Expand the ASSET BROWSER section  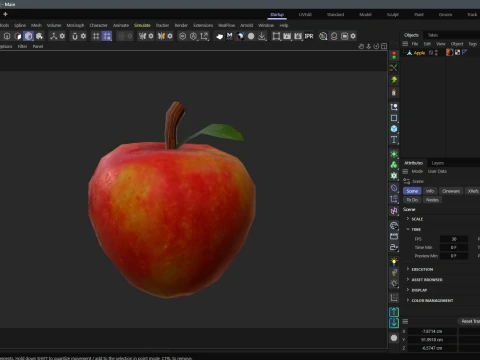[x=408, y=279]
